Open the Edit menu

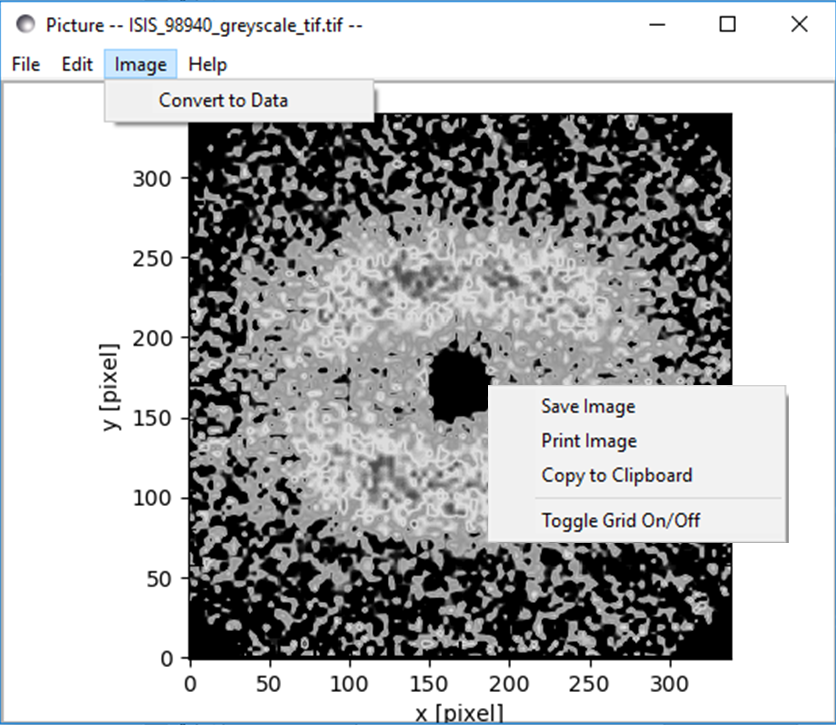(77, 64)
